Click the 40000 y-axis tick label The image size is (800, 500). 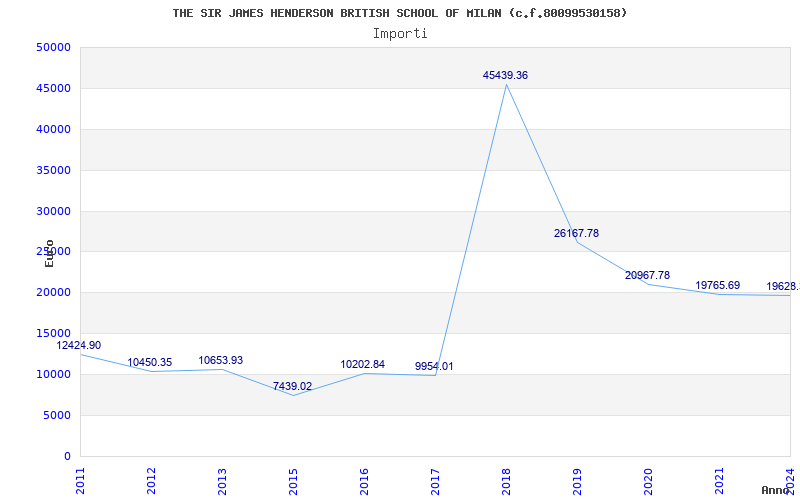click(53, 130)
